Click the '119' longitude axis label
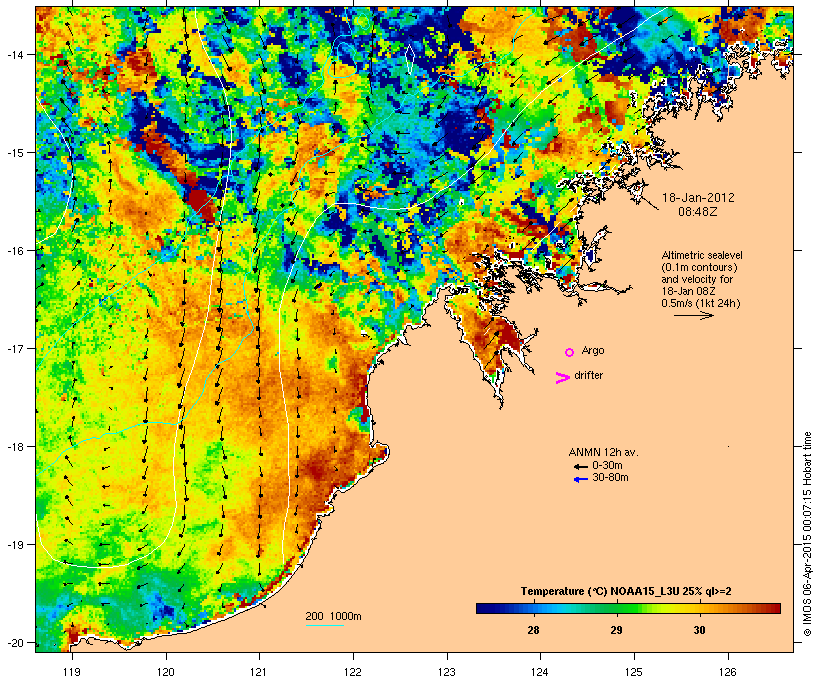Screen dimensions: 820x680 click(x=72, y=672)
